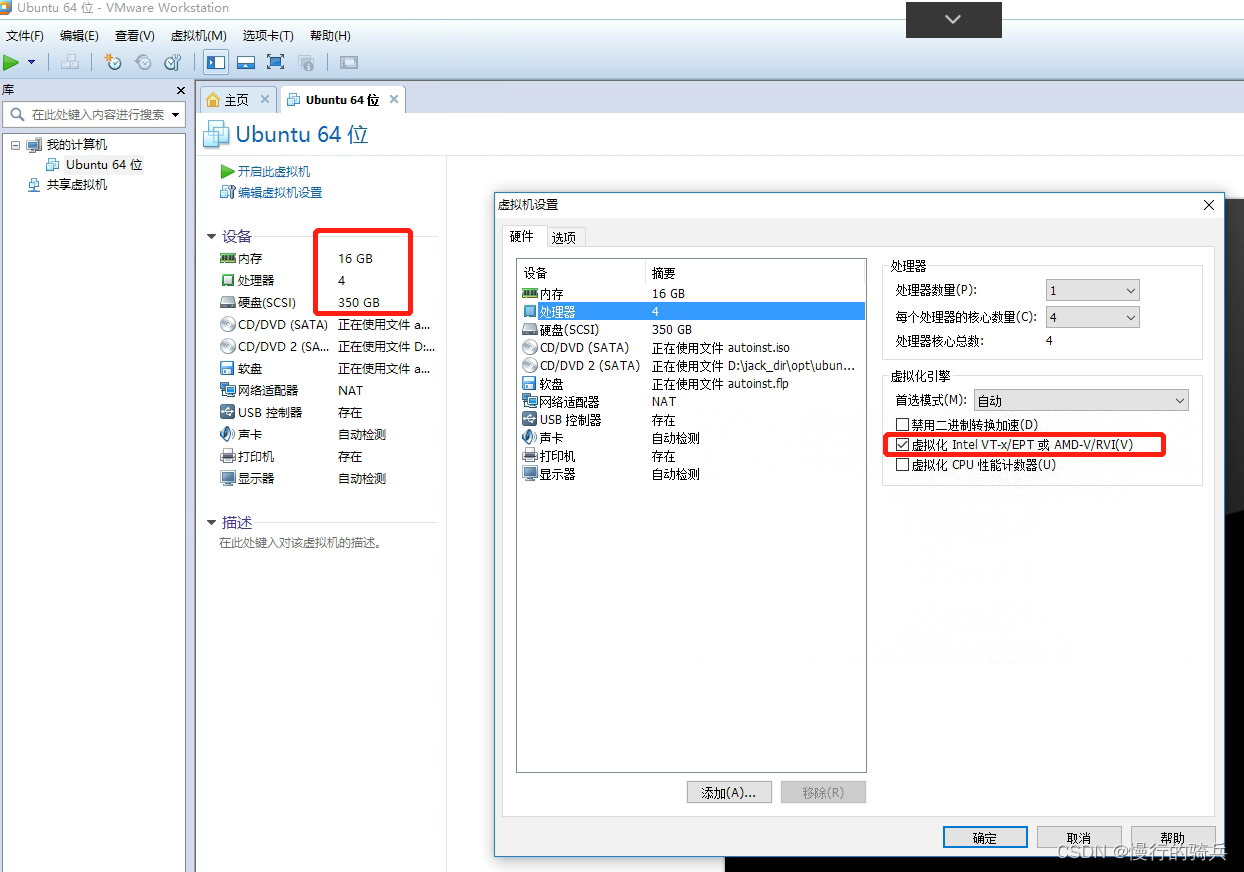Collapse the 我的计算机 tree node
This screenshot has width=1244, height=872.
tap(16, 145)
